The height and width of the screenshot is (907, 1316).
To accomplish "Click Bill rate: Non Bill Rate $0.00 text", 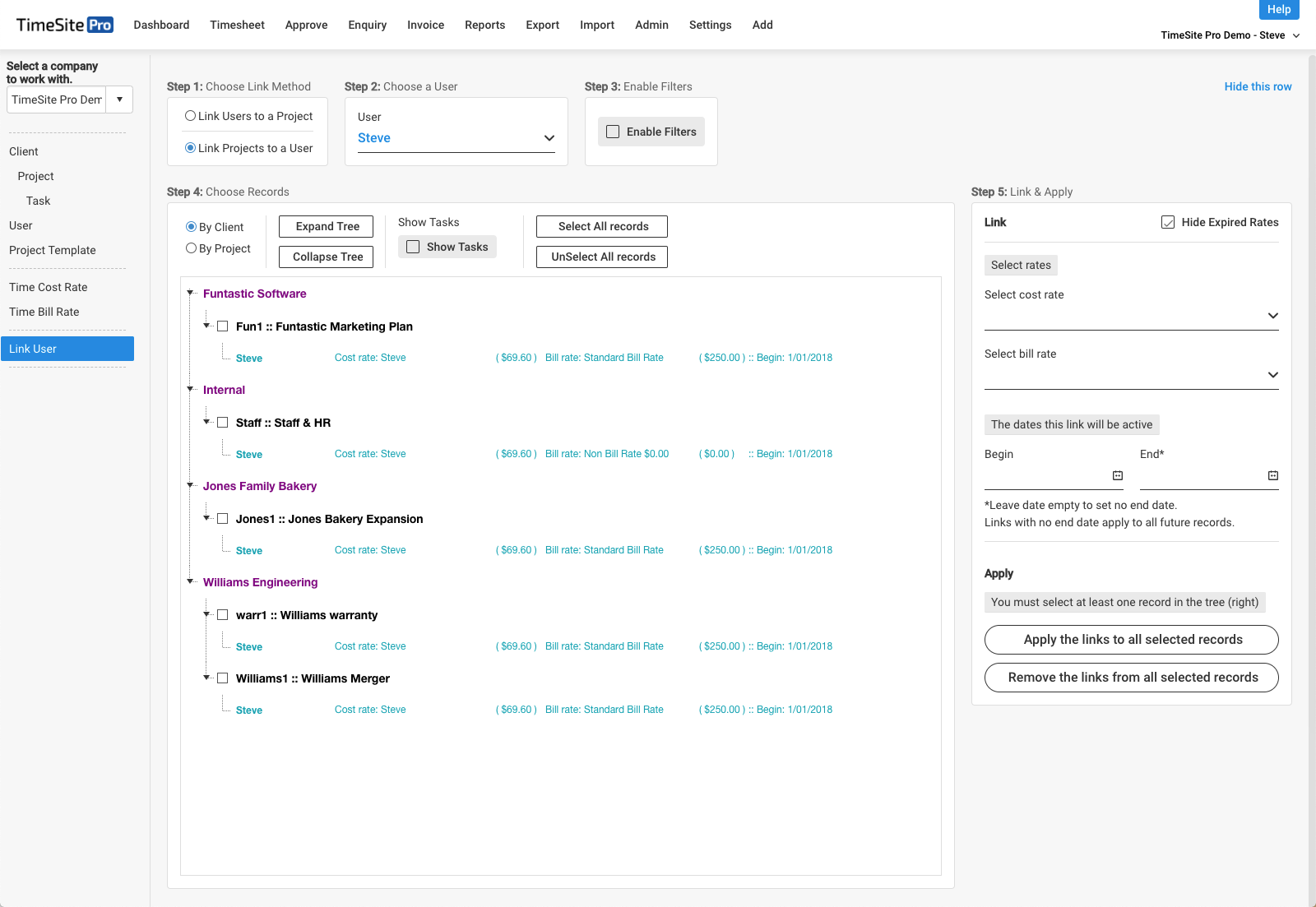I will pos(607,454).
